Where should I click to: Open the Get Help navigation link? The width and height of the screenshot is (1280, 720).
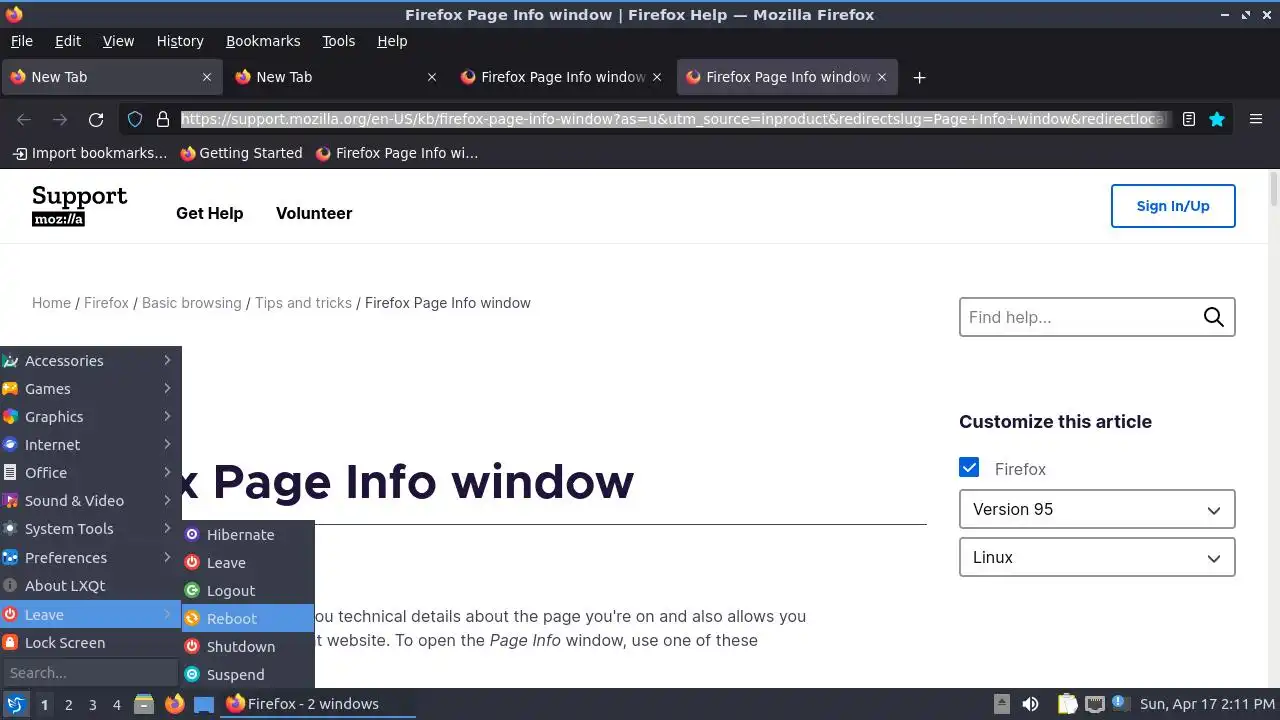[209, 213]
